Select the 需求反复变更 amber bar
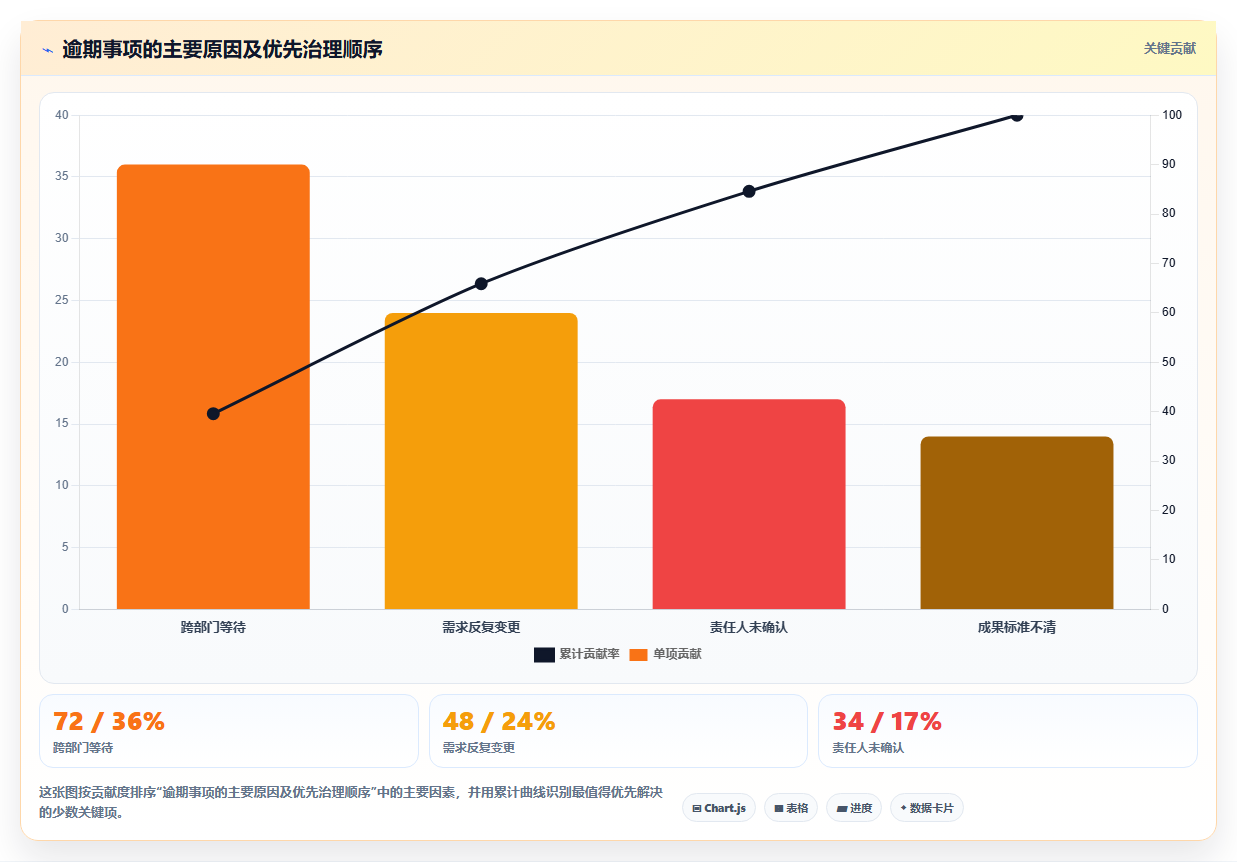 click(x=481, y=461)
